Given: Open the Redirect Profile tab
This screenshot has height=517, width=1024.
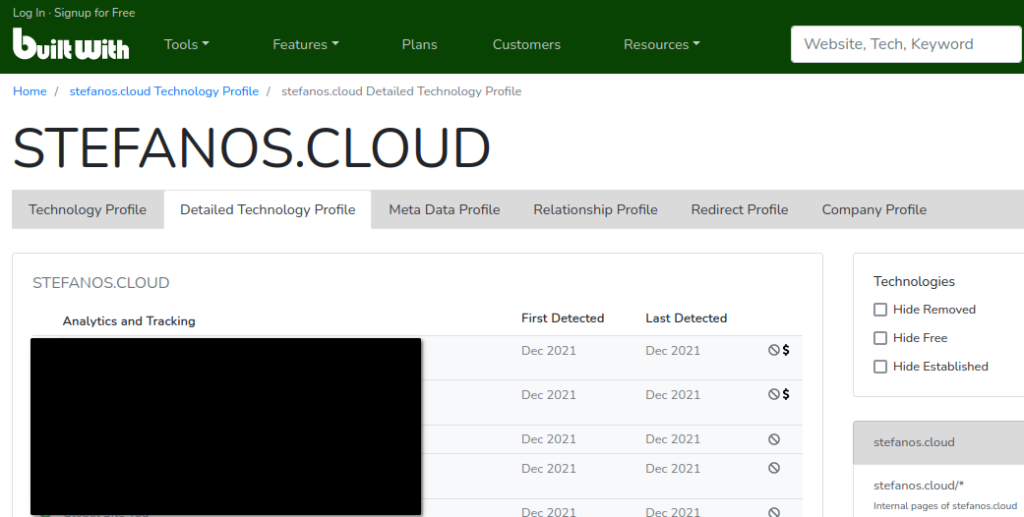Looking at the screenshot, I should [740, 210].
